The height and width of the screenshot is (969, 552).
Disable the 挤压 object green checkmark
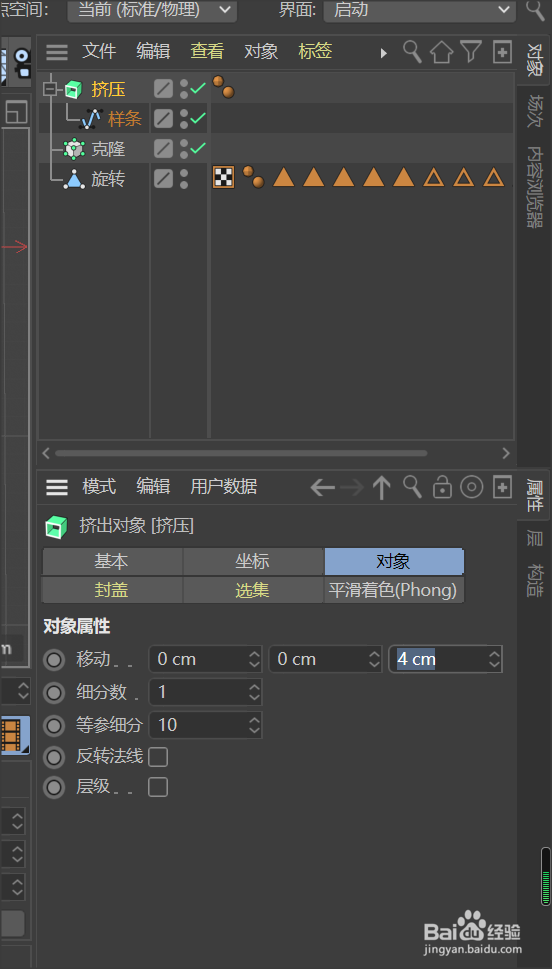198,88
